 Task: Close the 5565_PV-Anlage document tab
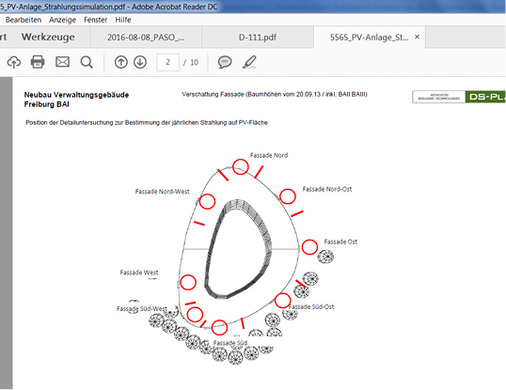[x=417, y=37]
